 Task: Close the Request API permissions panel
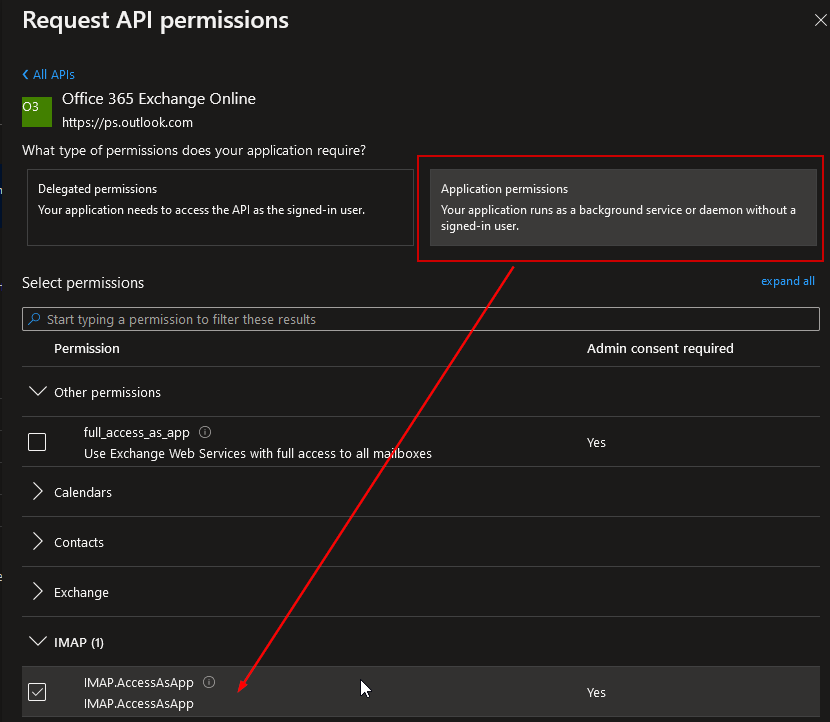click(820, 20)
